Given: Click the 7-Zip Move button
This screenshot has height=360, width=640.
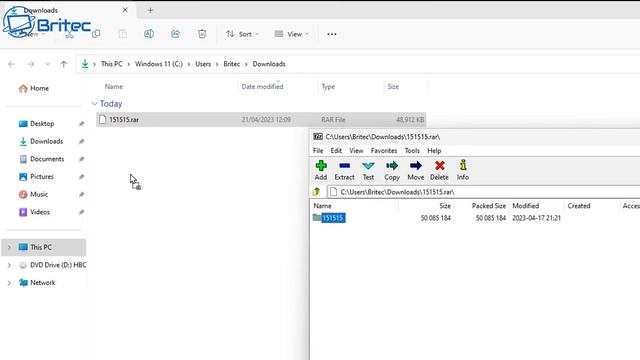Looking at the screenshot, I should (x=416, y=170).
